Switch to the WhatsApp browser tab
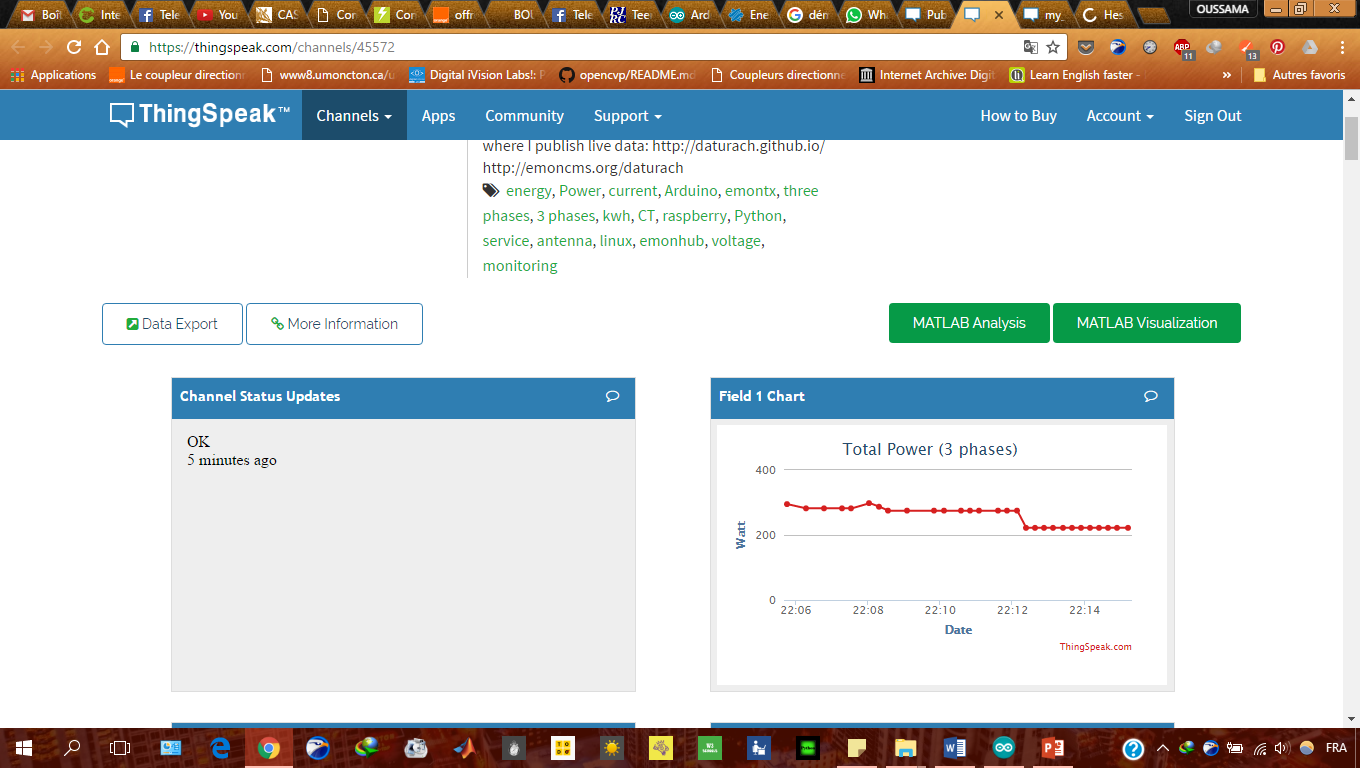Viewport: 1360px width, 768px height. pos(865,15)
